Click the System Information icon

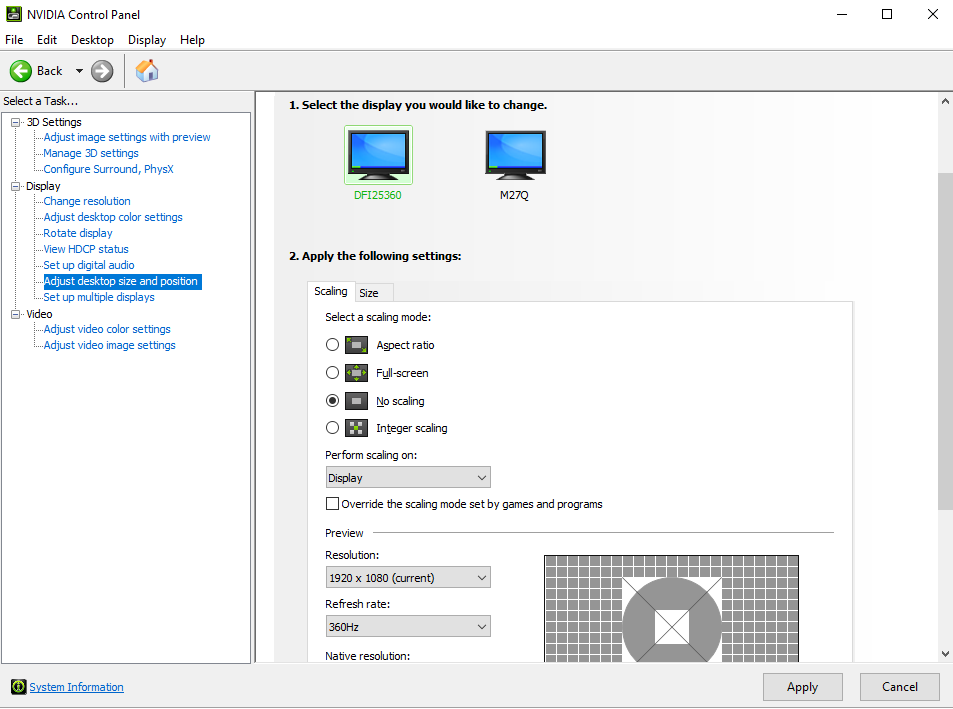[x=18, y=687]
